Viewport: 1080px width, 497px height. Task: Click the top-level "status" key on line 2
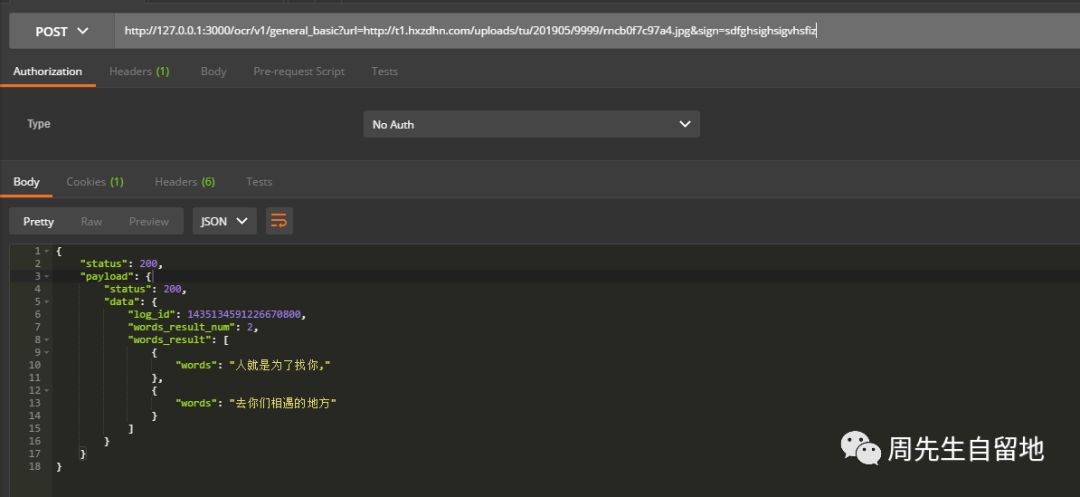pos(104,264)
